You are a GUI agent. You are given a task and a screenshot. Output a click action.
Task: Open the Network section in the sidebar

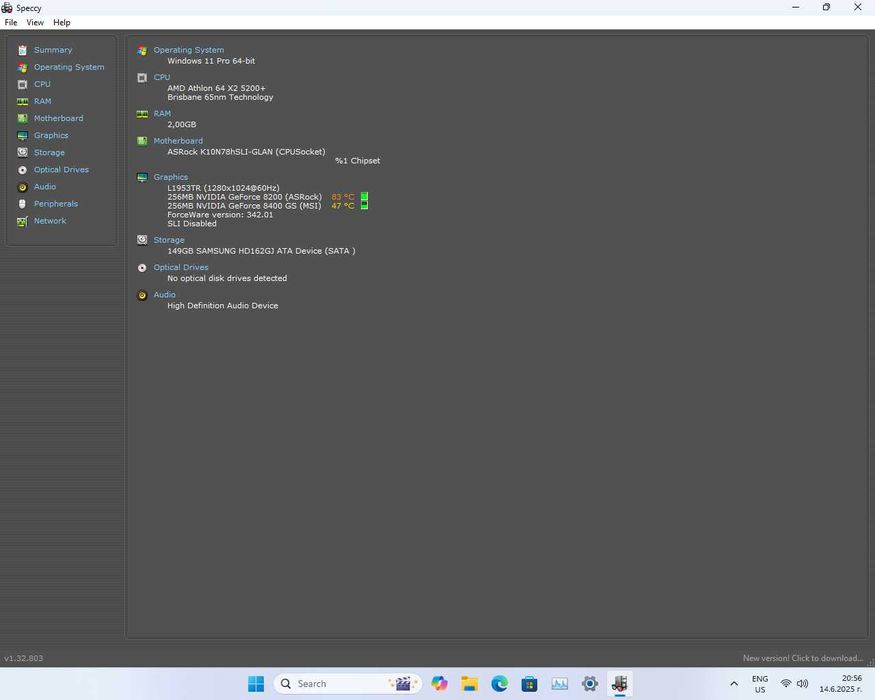[50, 221]
